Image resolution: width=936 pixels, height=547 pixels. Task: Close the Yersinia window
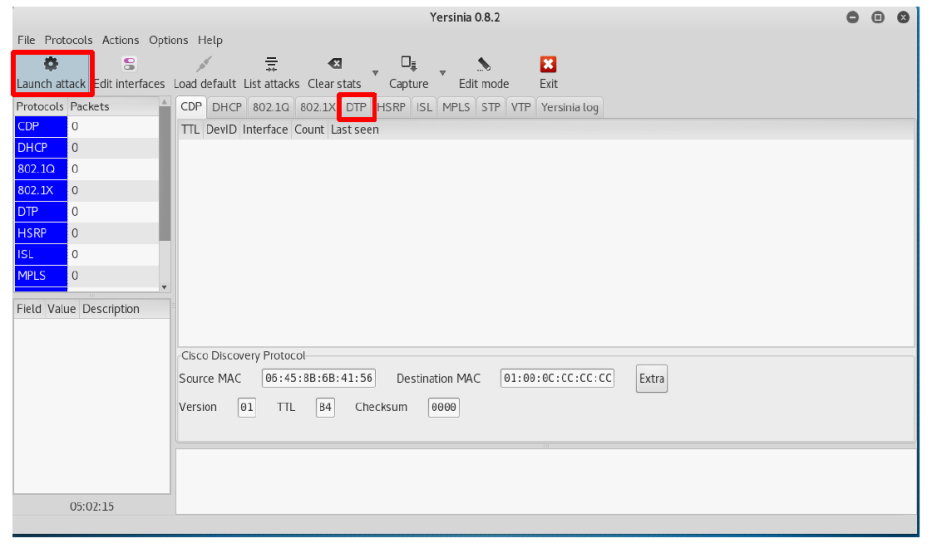coord(903,17)
